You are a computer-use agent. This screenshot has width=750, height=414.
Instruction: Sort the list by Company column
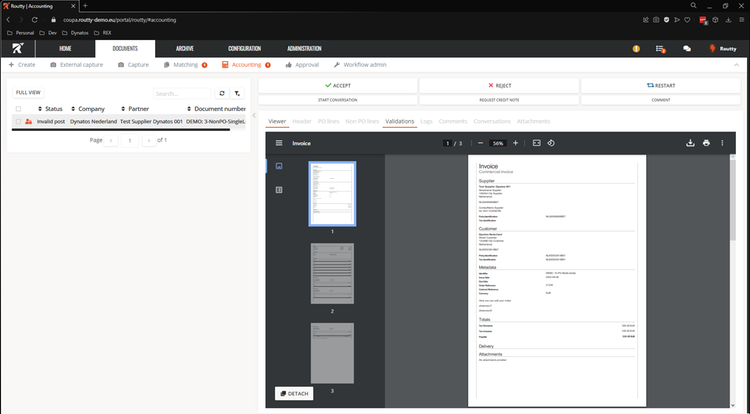91,108
